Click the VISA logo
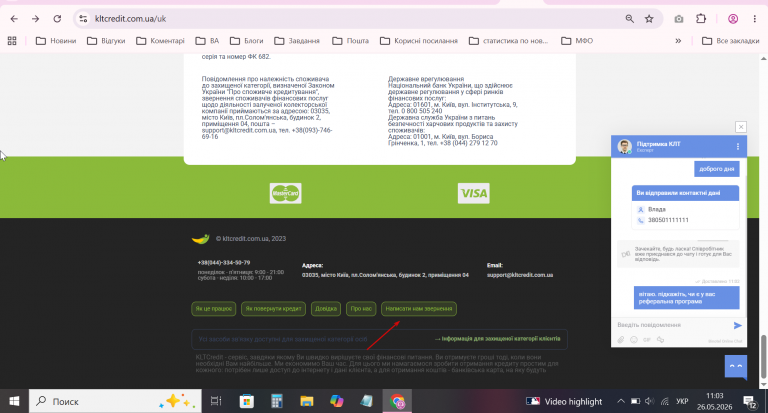This screenshot has width=768, height=413. click(x=474, y=193)
